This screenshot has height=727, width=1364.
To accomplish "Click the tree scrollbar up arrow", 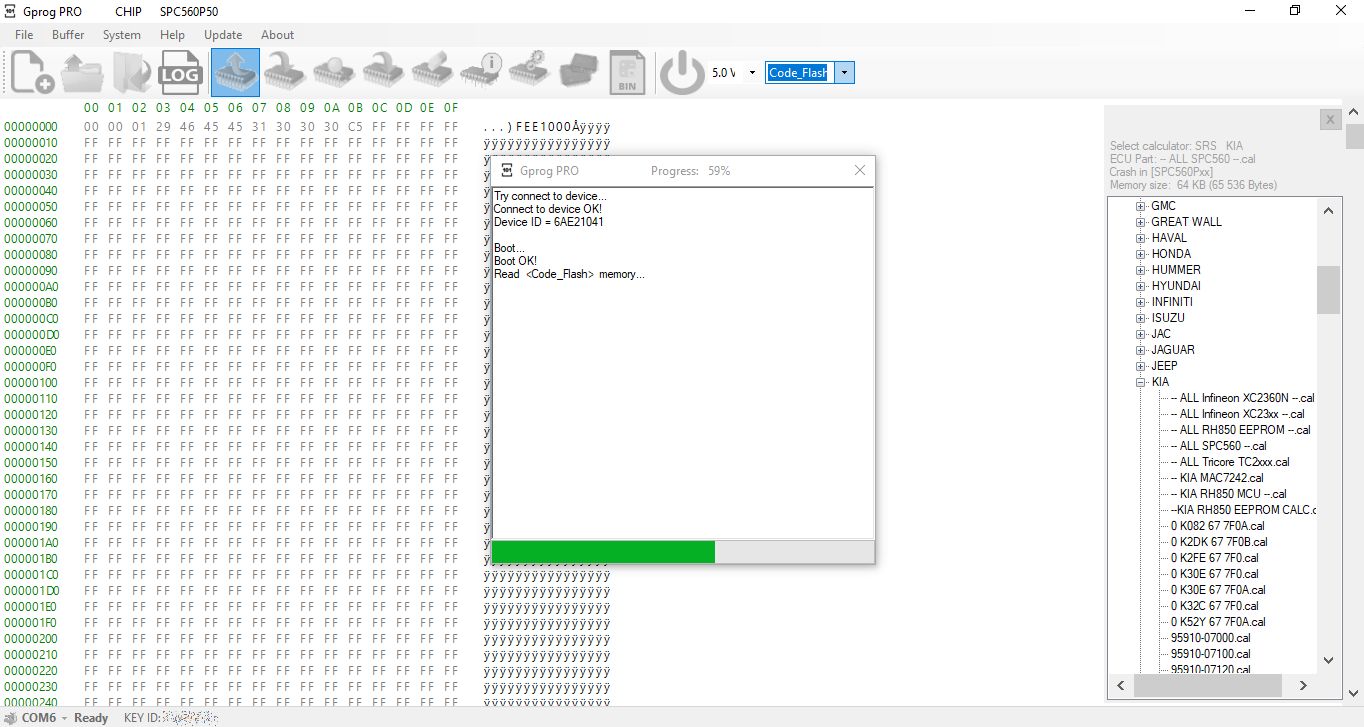I will [1328, 210].
